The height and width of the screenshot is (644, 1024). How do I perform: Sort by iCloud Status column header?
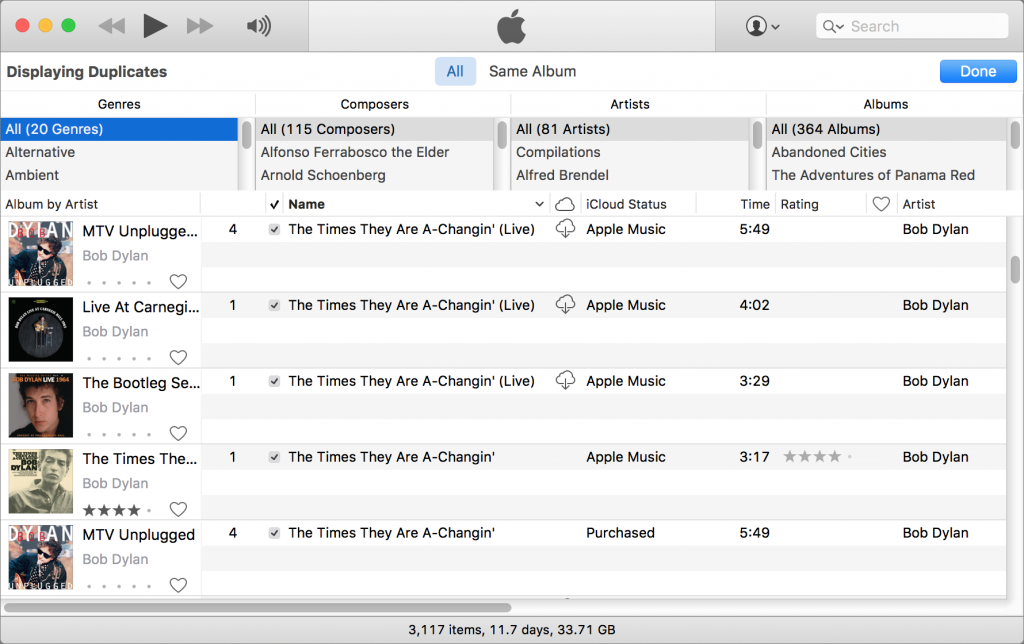point(626,204)
